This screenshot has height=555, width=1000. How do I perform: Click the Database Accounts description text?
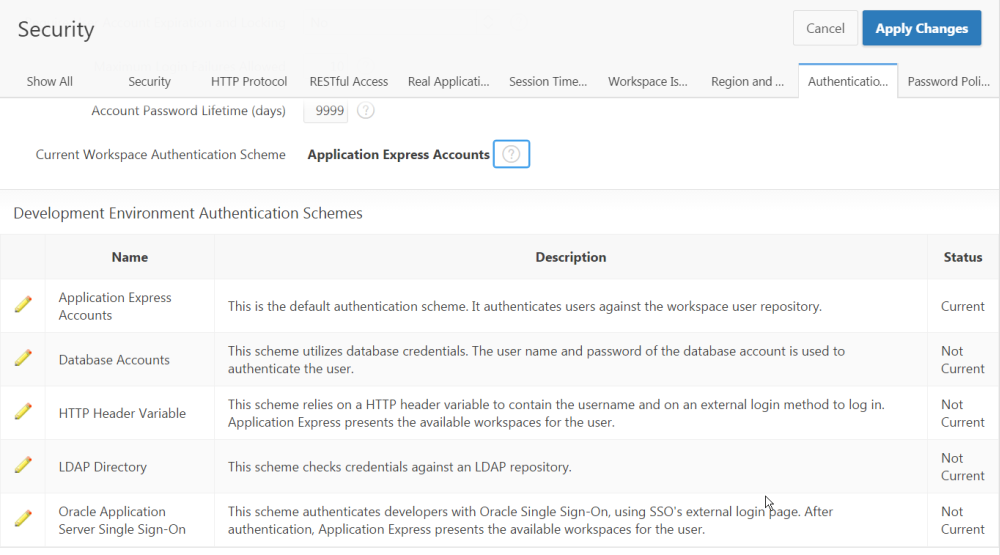(536, 360)
